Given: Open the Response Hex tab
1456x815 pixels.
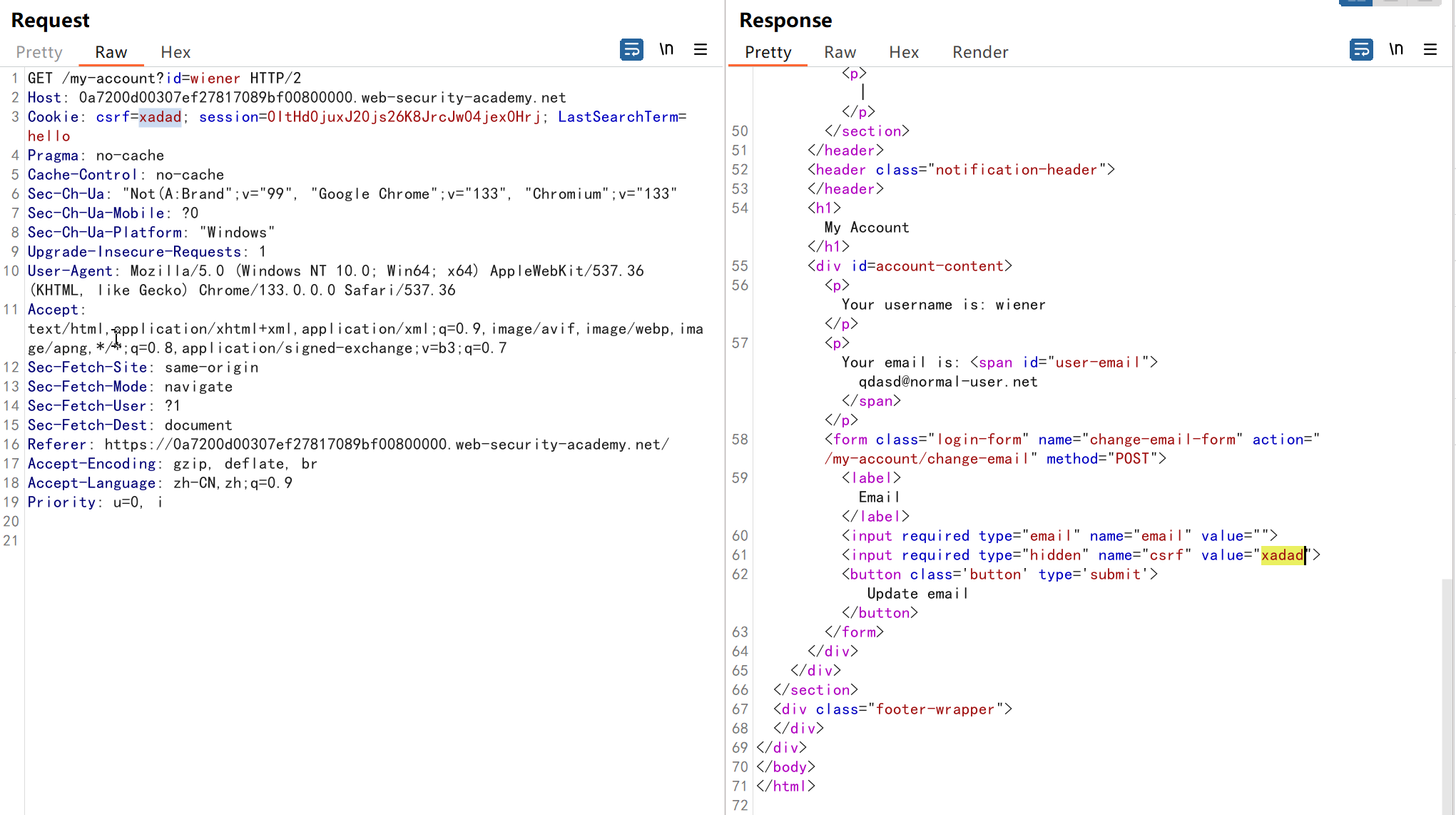Looking at the screenshot, I should tap(904, 52).
